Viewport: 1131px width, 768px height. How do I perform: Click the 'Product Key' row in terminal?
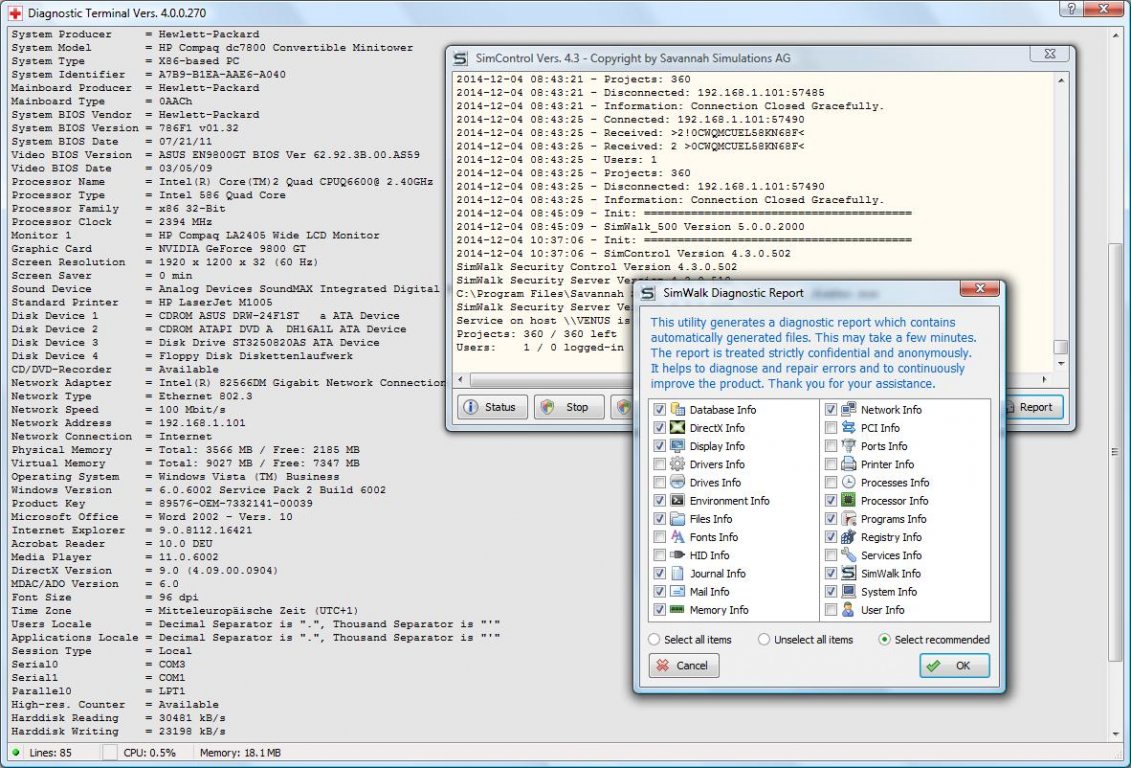162,503
